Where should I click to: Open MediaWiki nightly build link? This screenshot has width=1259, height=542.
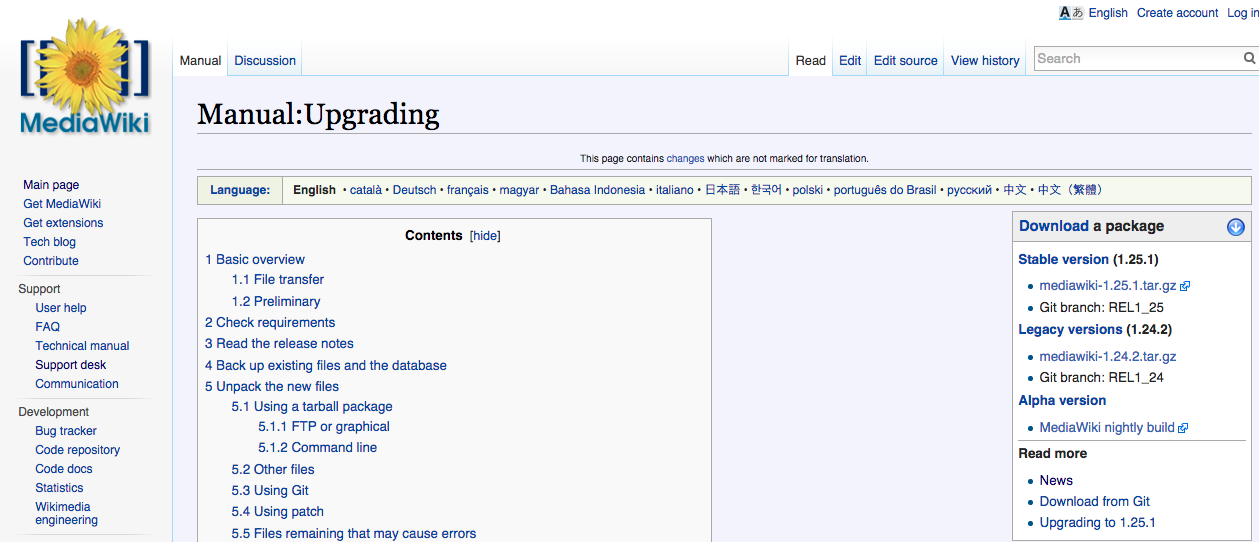click(x=1107, y=428)
